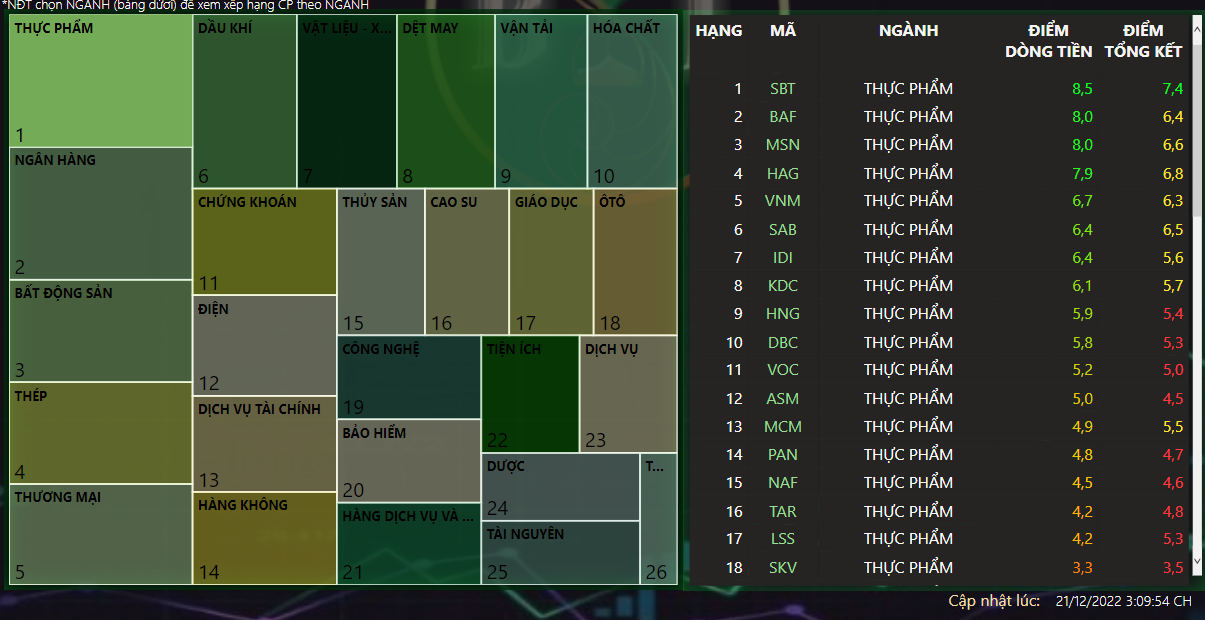Select the HAG stock code
The width and height of the screenshot is (1205, 620).
pyautogui.click(x=783, y=173)
